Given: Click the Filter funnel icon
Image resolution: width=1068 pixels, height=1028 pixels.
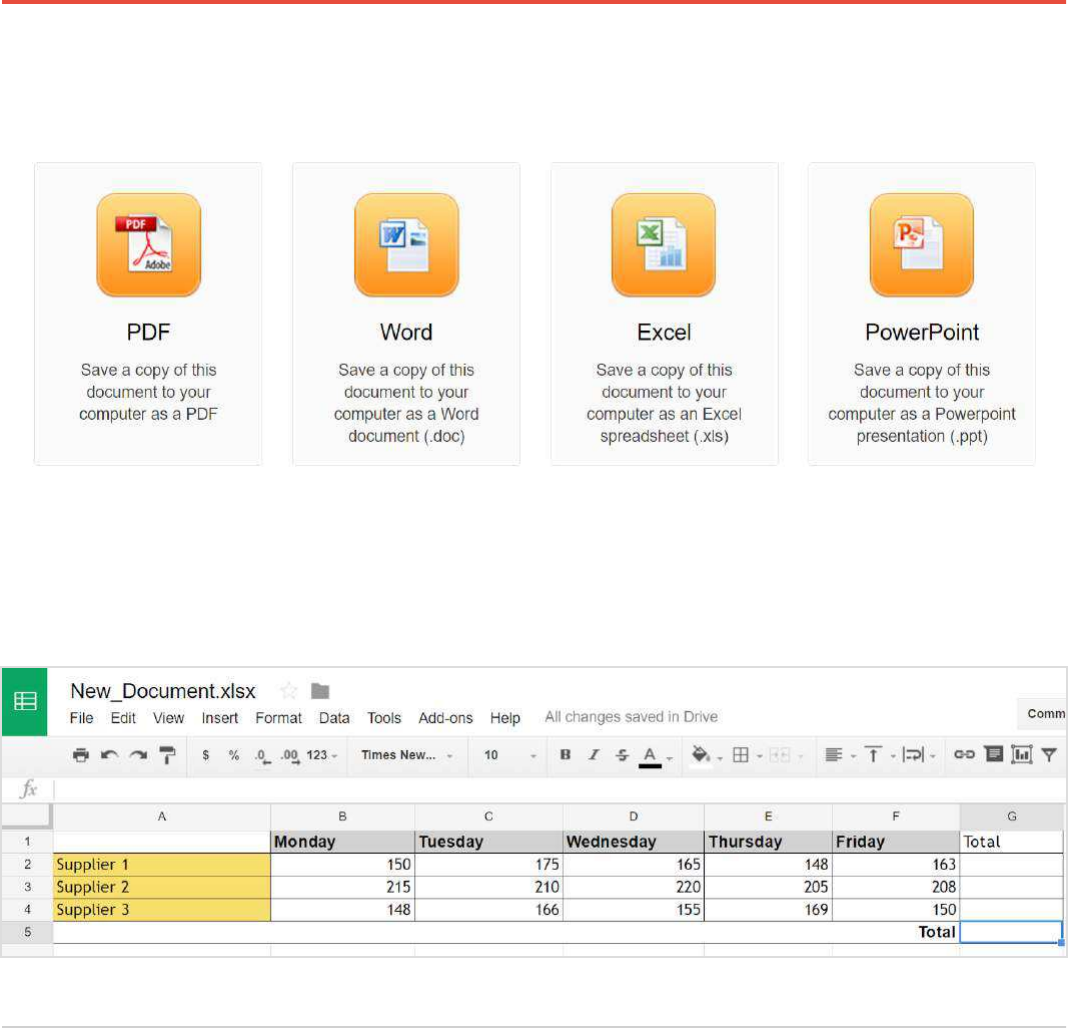Looking at the screenshot, I should [1049, 755].
